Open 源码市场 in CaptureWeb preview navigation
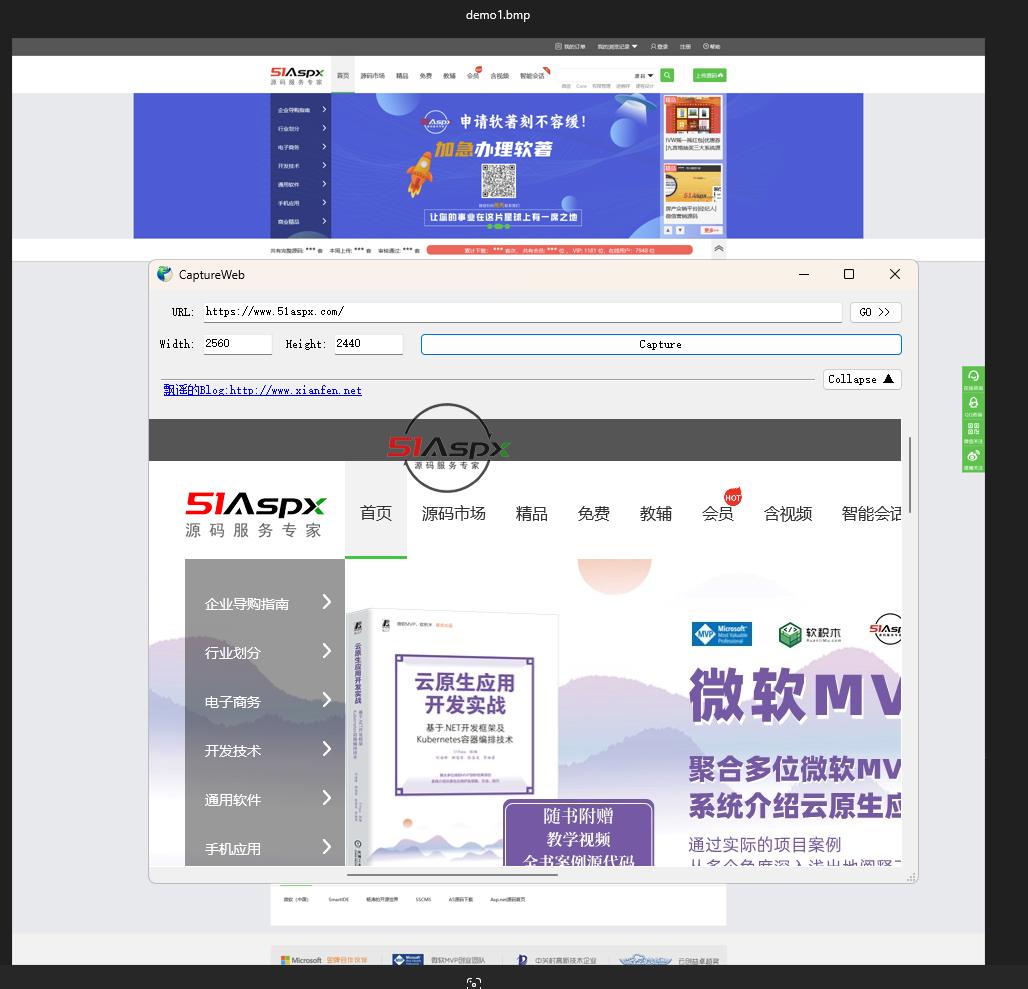 click(454, 513)
